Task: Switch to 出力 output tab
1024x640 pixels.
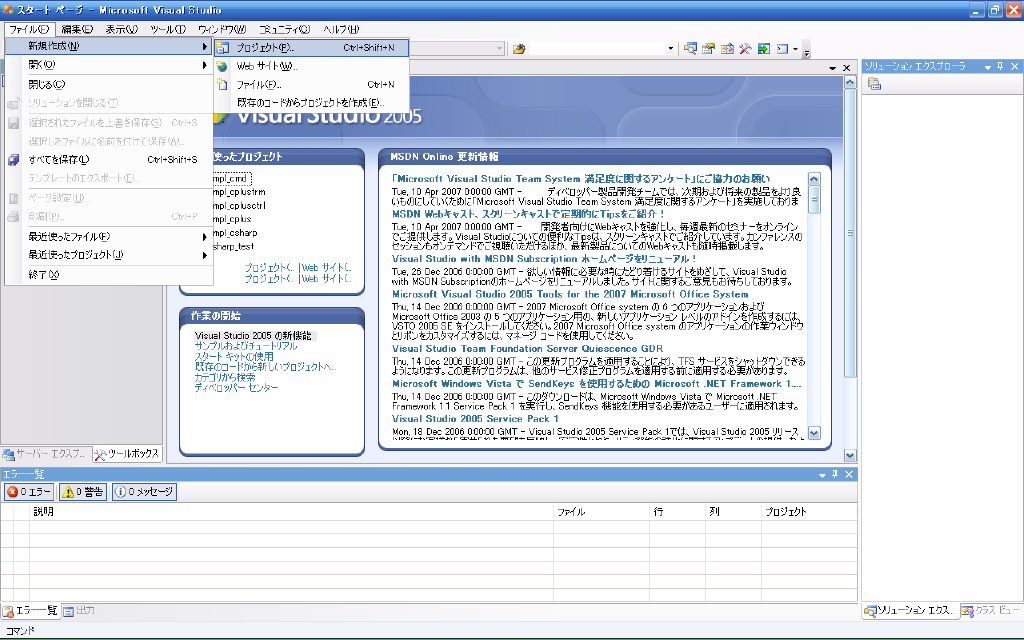Action: 79,611
